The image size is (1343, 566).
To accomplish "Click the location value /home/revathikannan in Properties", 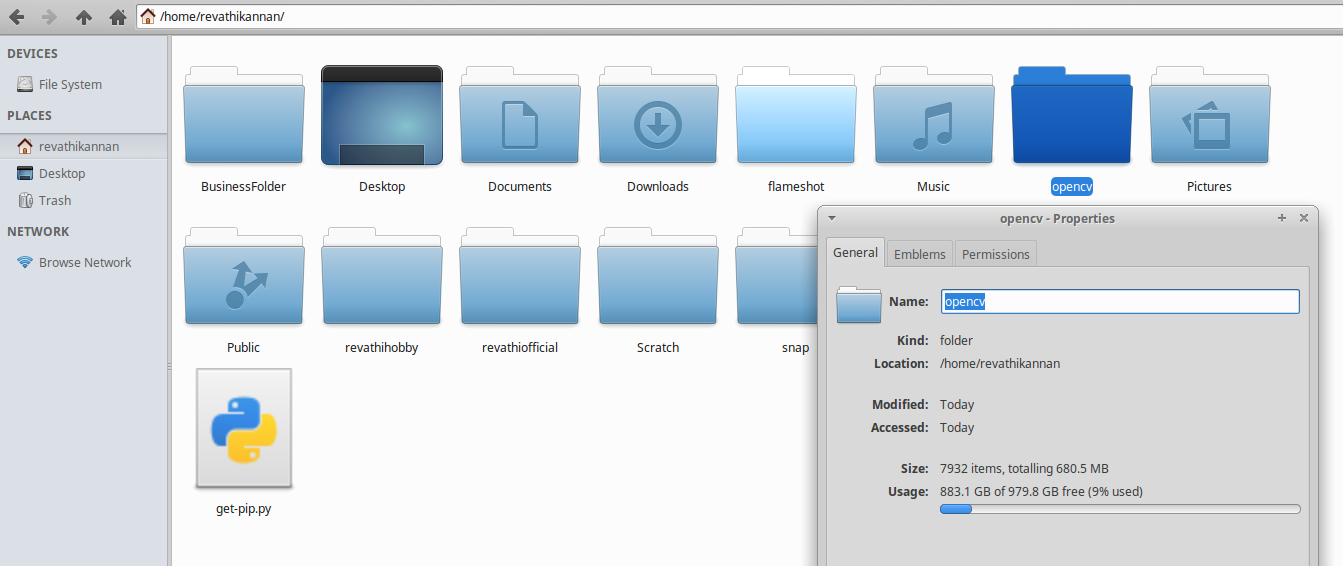I will [x=1000, y=363].
